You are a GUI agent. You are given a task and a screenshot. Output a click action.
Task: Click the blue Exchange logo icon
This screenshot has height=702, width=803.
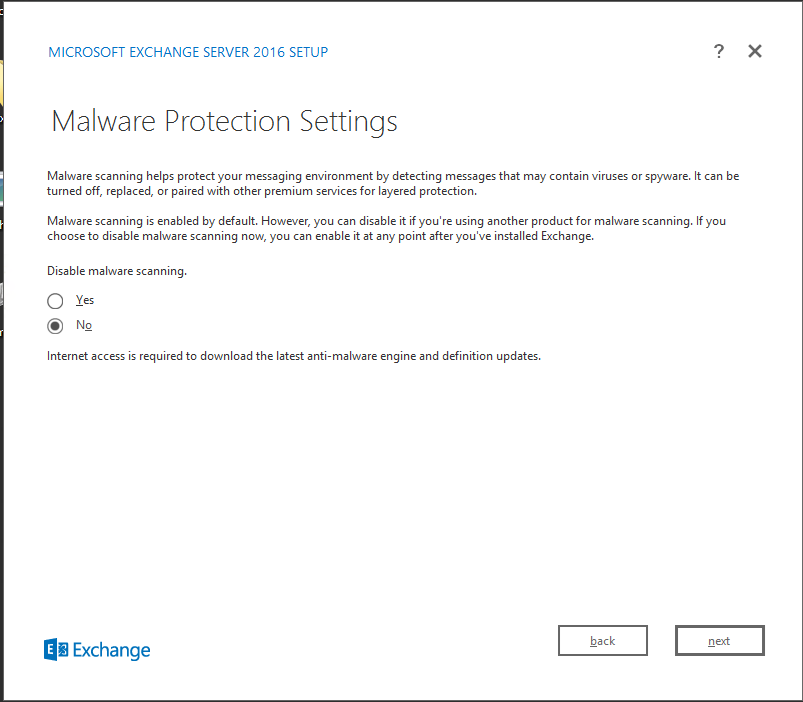pos(56,650)
